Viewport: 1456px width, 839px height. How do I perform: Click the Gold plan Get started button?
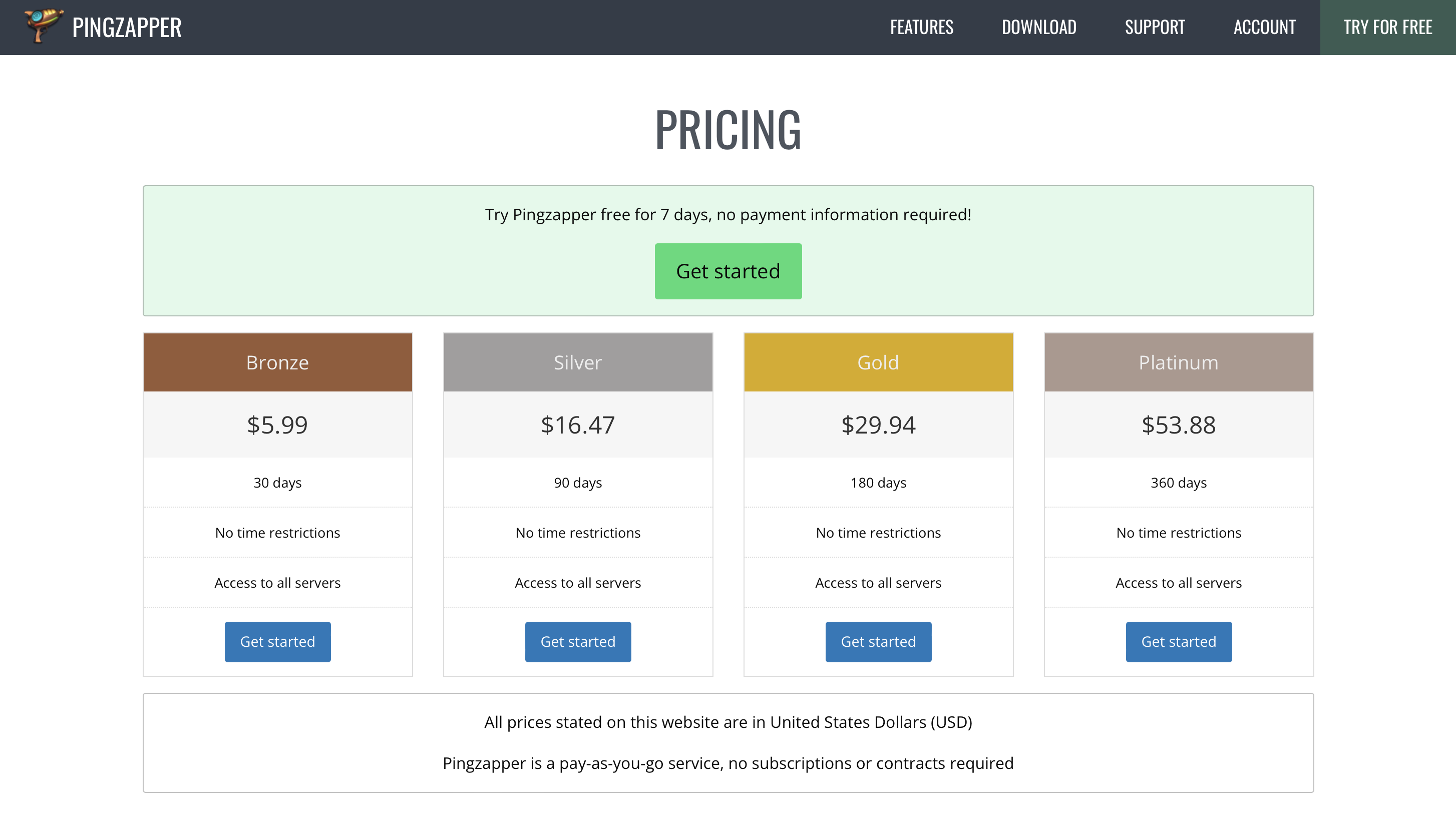tap(878, 642)
